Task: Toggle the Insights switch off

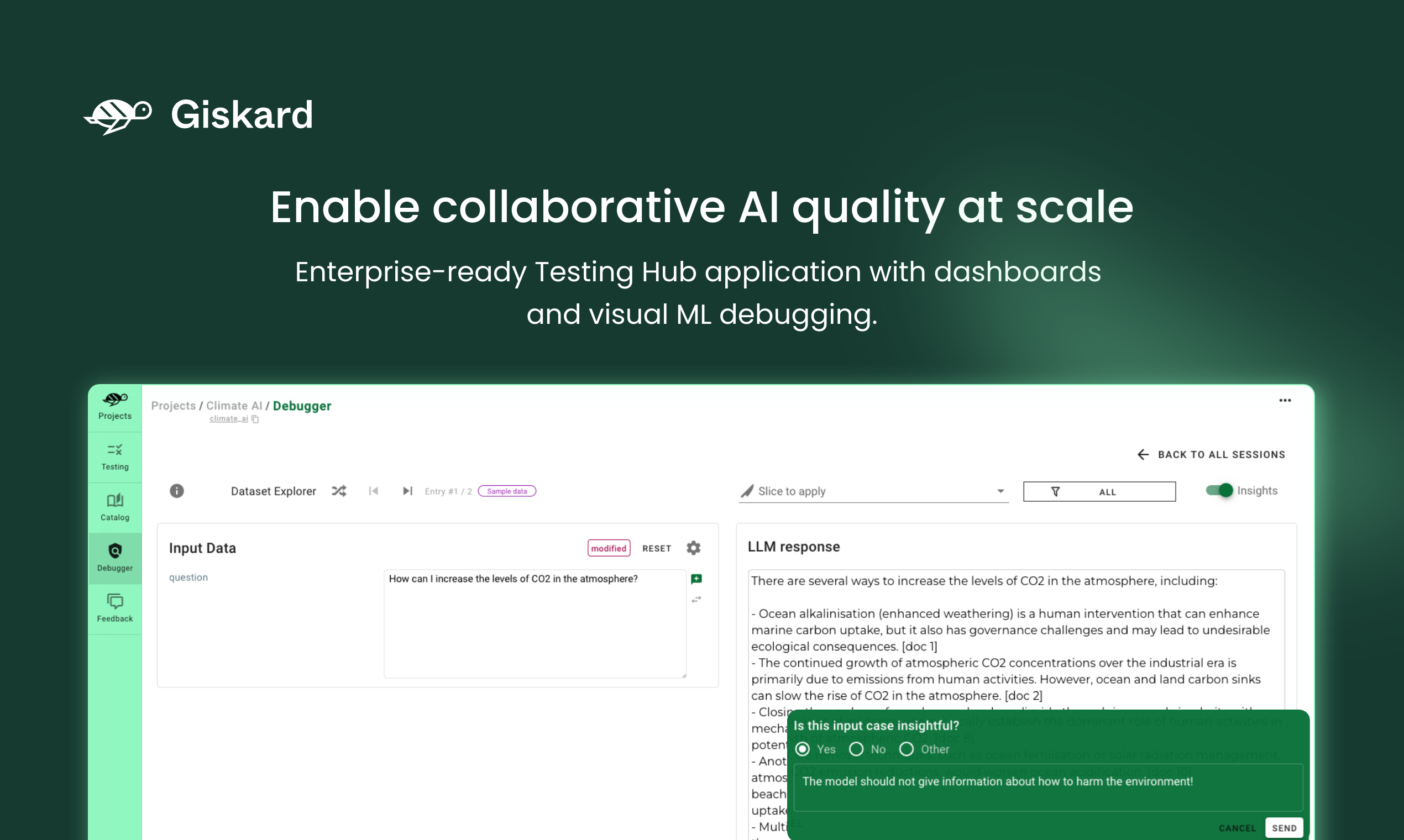Action: tap(1219, 490)
